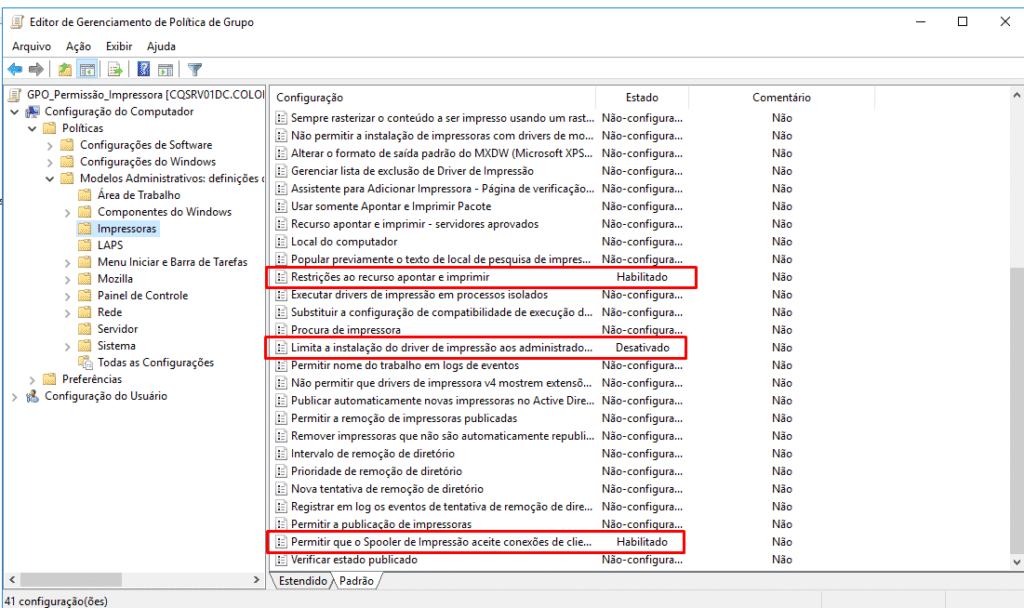Click the Forward arrow in toolbar
Screen dimensions: 1024x608
coord(36,69)
